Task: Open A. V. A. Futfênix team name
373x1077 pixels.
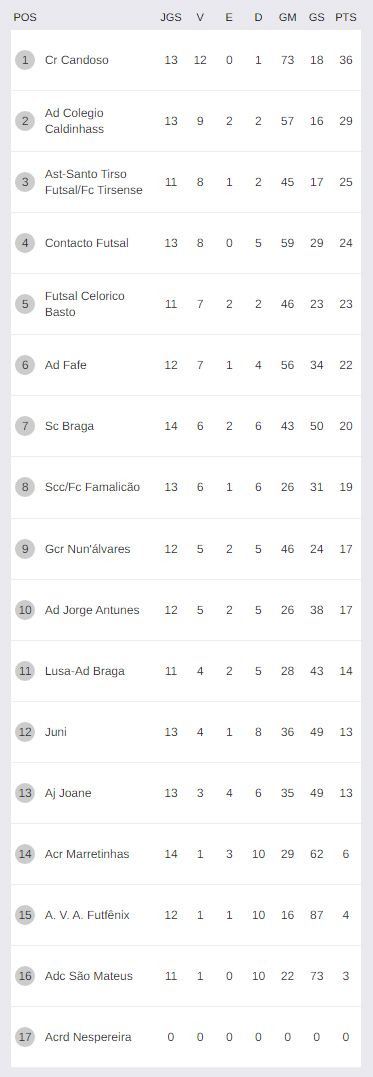Action: (x=87, y=915)
